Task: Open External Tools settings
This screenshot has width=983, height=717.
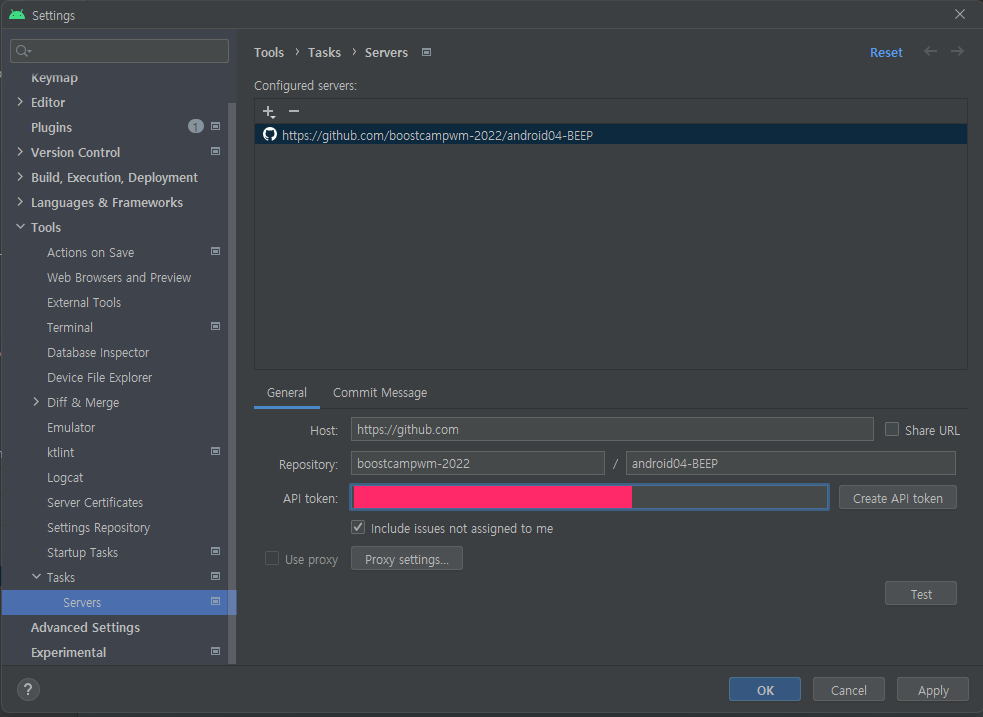Action: point(84,302)
